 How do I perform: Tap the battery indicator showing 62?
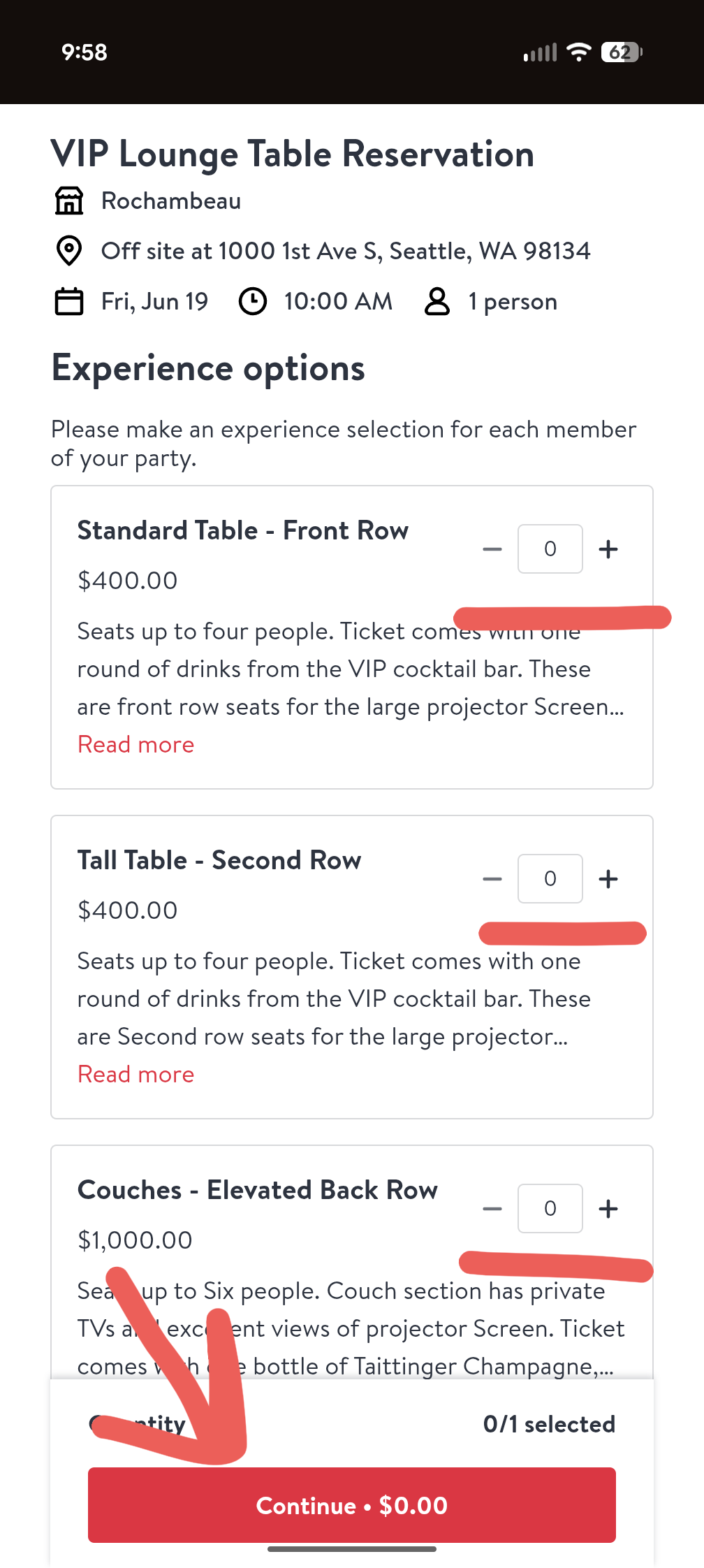[x=622, y=52]
